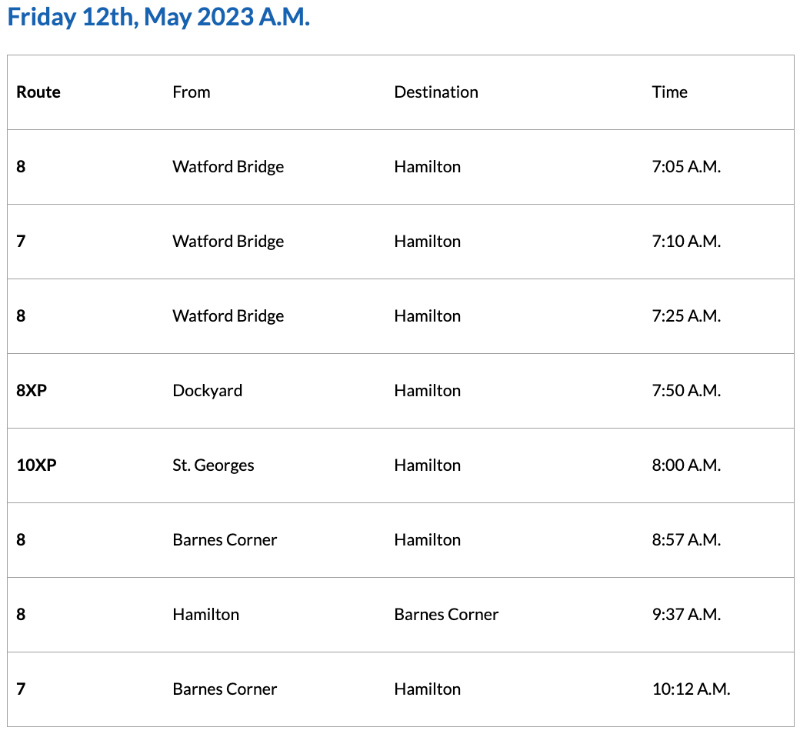Select the Time column header
800x734 pixels.
669,92
